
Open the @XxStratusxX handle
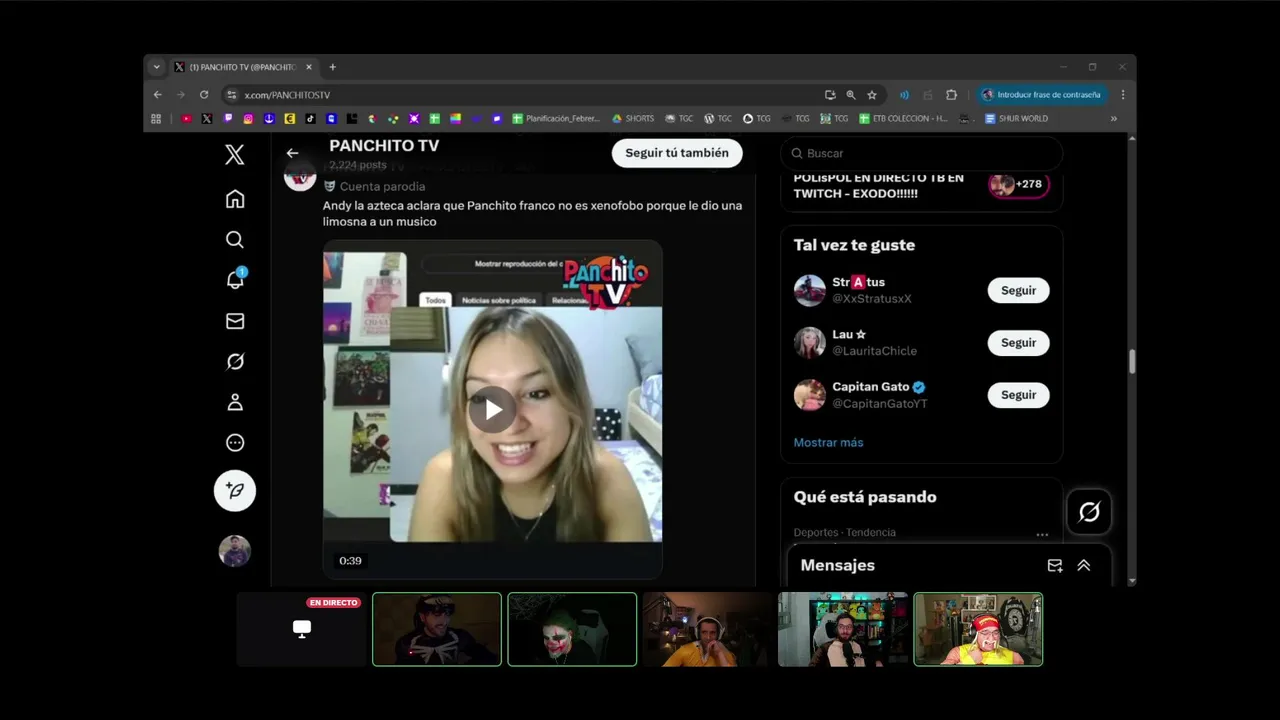[x=872, y=299]
